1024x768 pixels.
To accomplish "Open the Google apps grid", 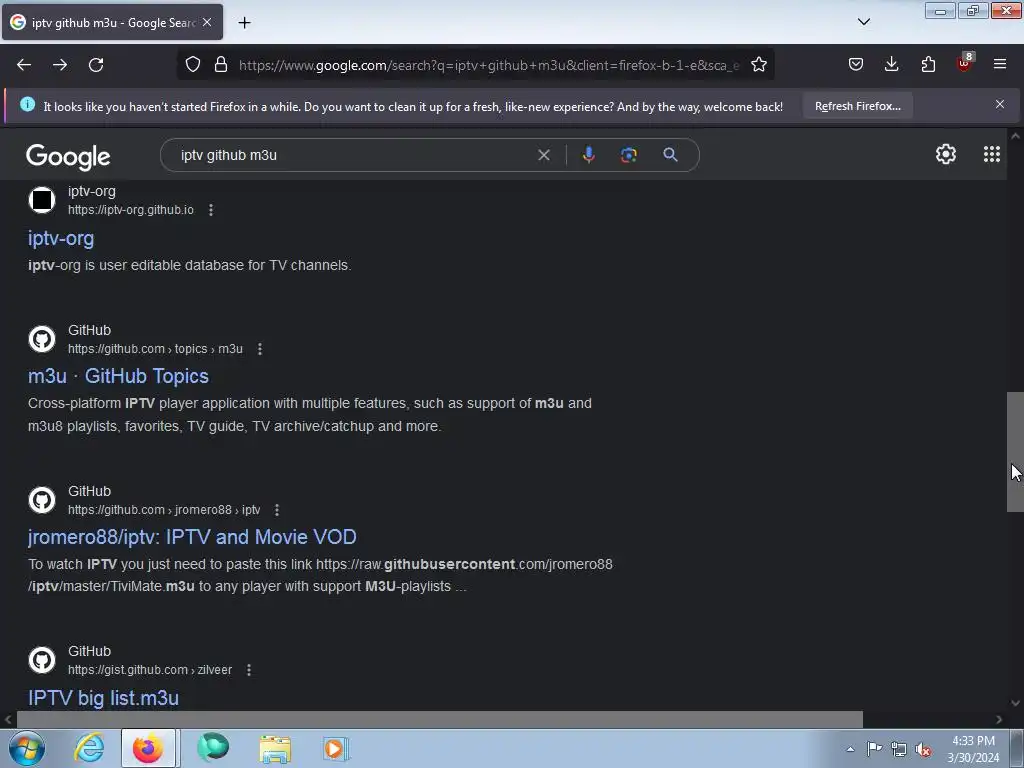I will point(991,154).
